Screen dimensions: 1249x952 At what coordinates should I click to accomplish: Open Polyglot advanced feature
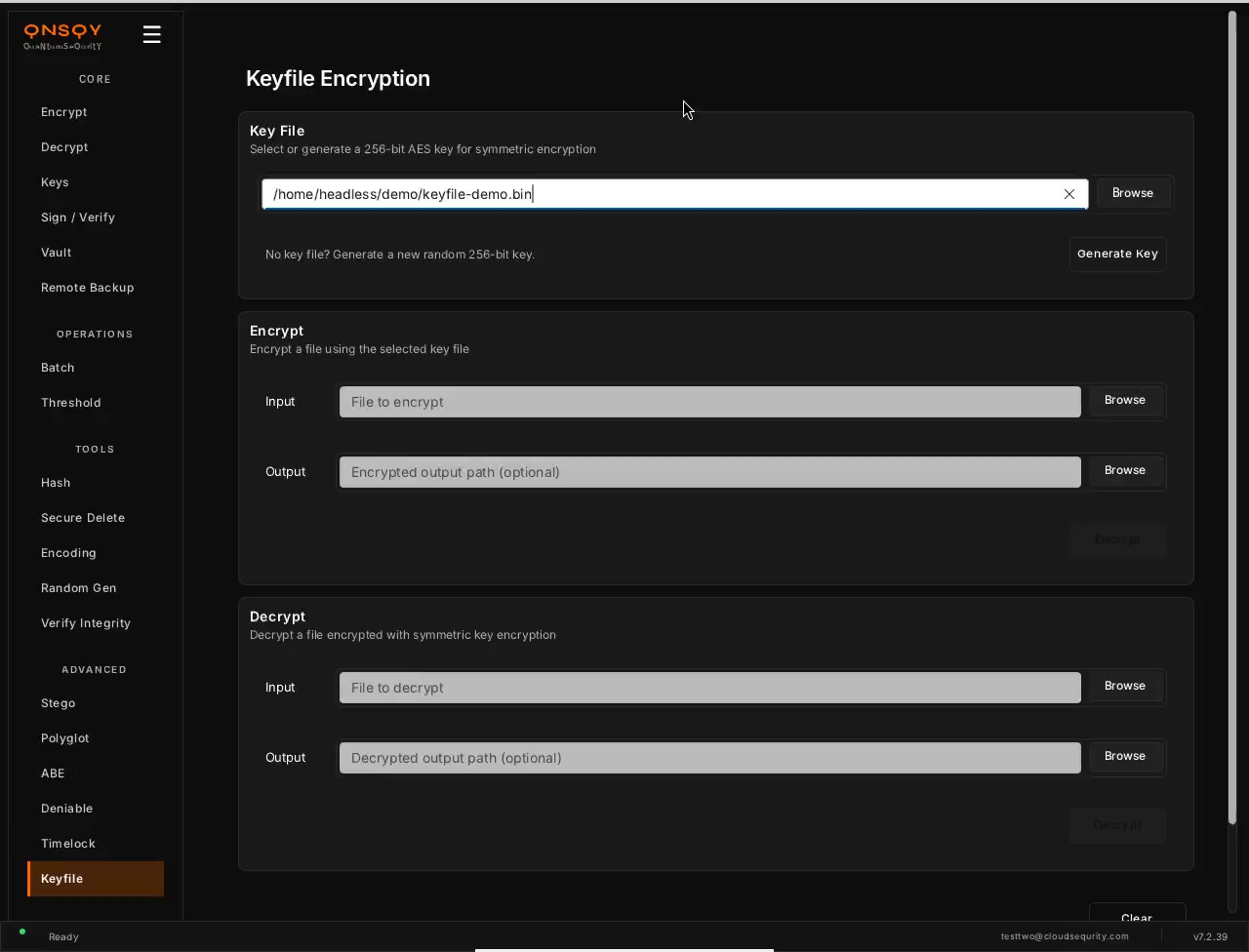(96, 738)
